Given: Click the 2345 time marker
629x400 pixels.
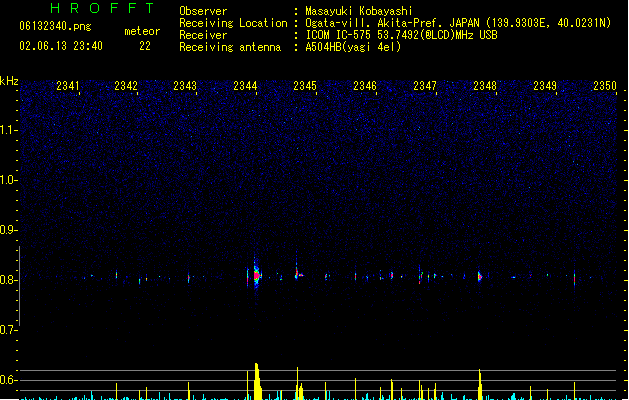Looking at the screenshot, I should pyautogui.click(x=305, y=86).
